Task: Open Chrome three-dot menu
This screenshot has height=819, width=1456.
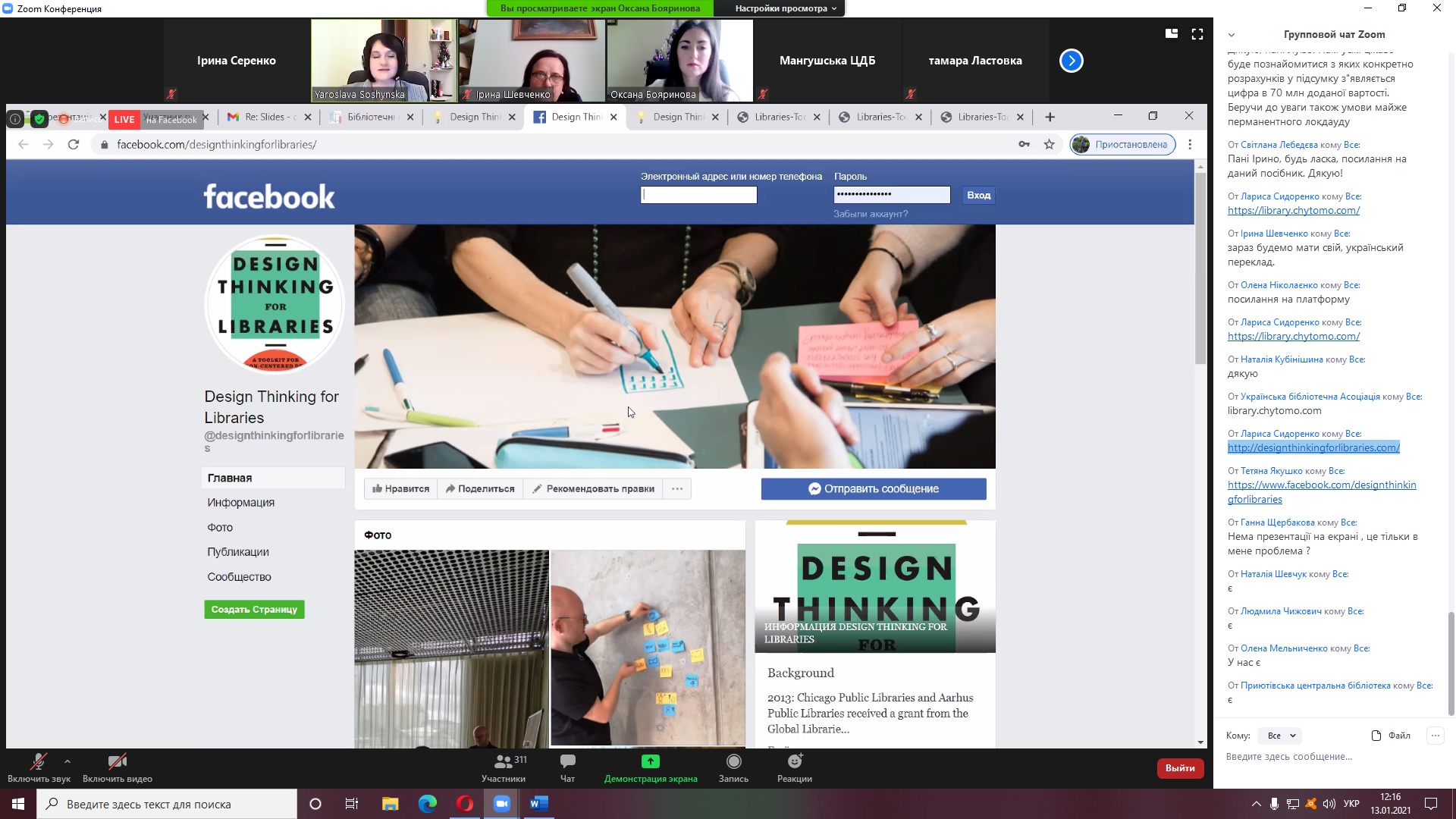Action: pyautogui.click(x=1190, y=144)
